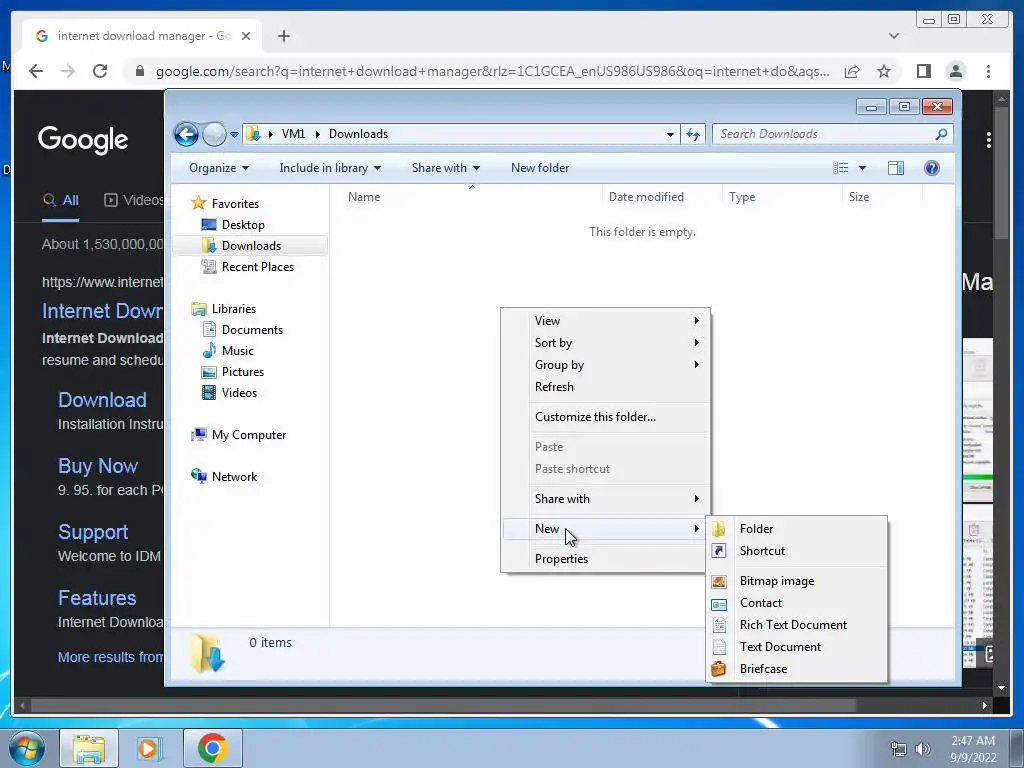Open the Videos library
This screenshot has width=1024, height=768.
tap(229, 392)
